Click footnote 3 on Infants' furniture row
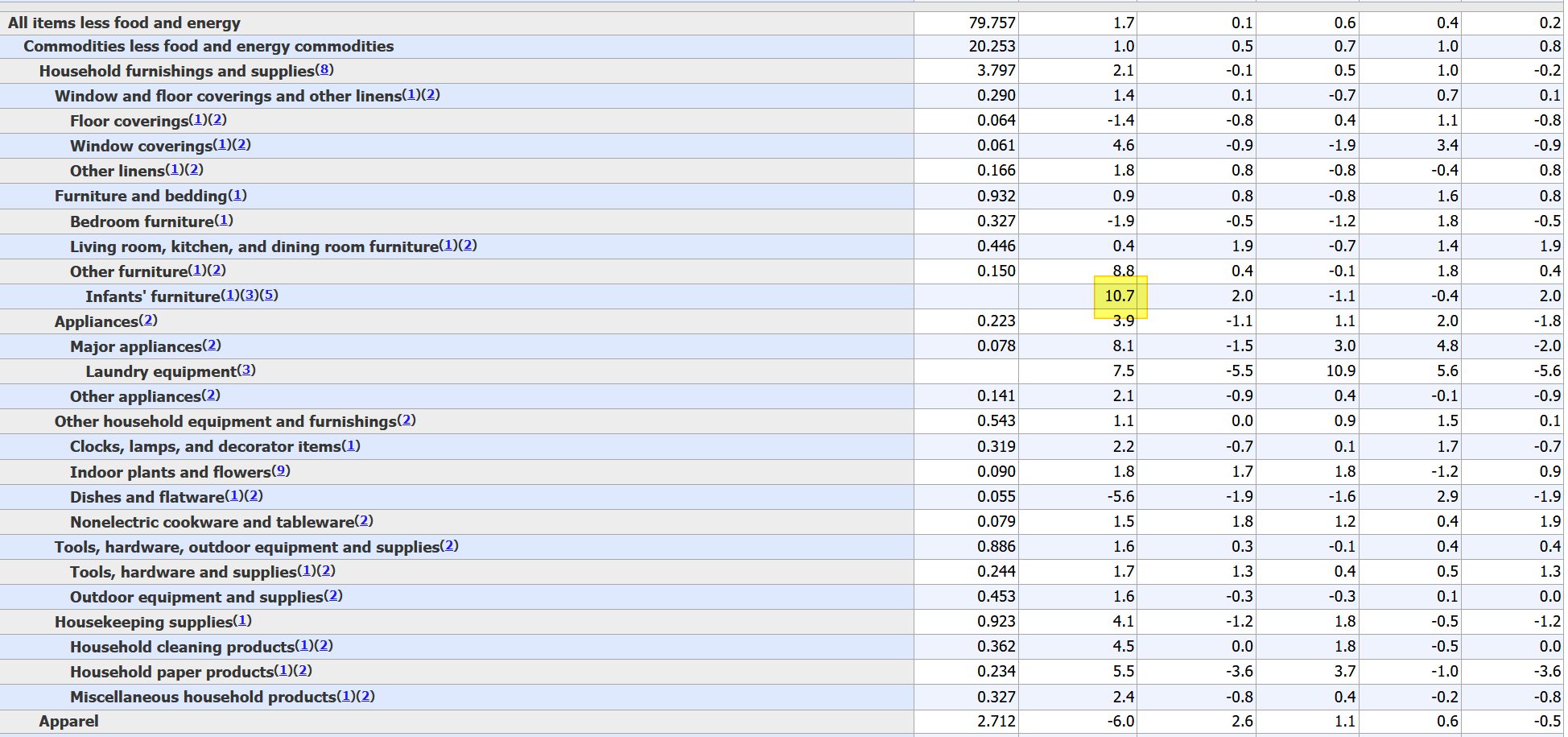Viewport: 1568px width, 737px height. coord(250,295)
